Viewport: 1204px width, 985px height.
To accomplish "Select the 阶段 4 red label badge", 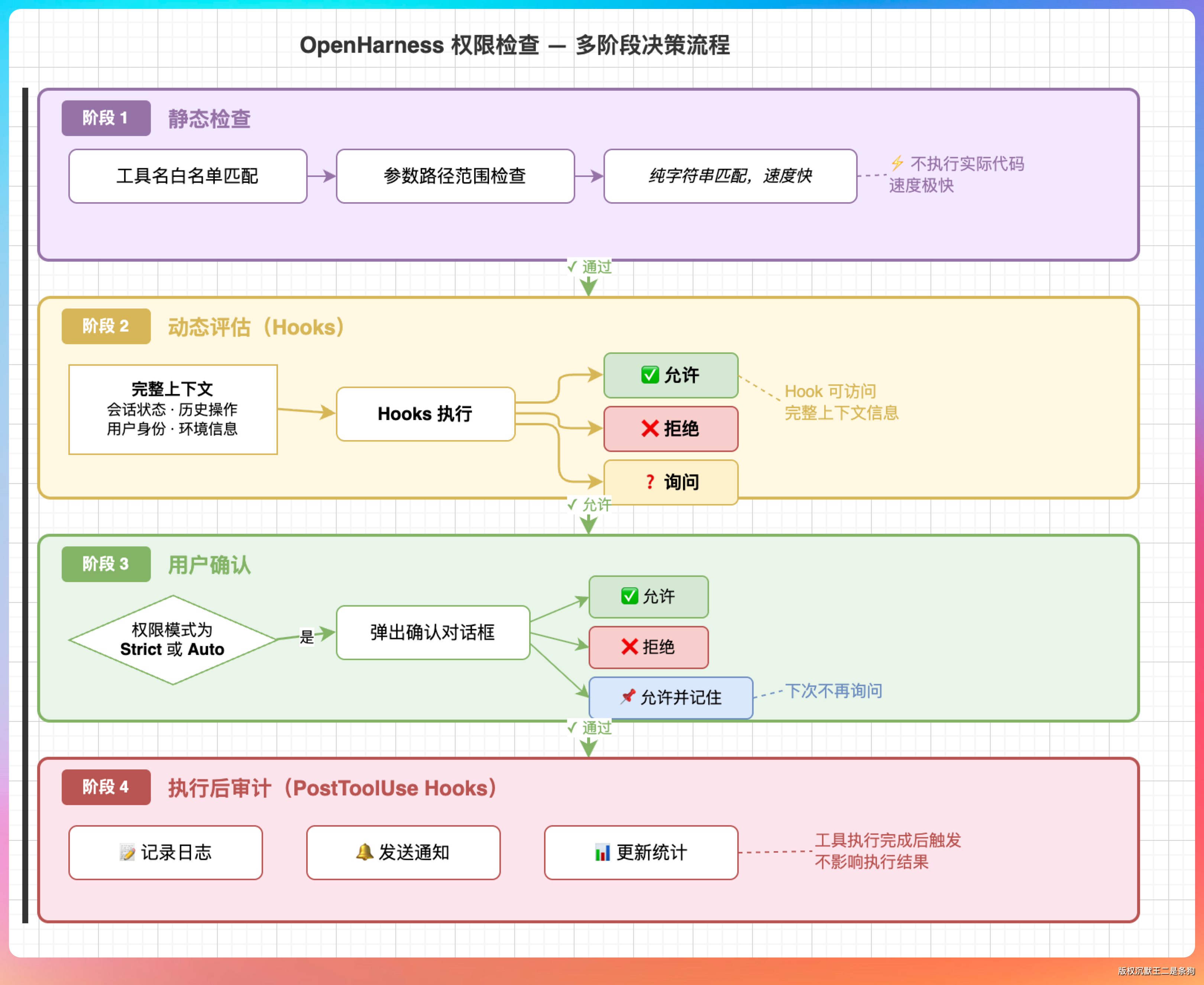I will point(106,787).
